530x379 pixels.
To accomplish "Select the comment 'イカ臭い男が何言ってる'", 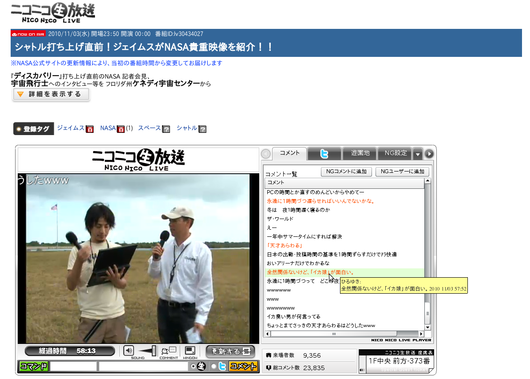I will pos(293,316).
